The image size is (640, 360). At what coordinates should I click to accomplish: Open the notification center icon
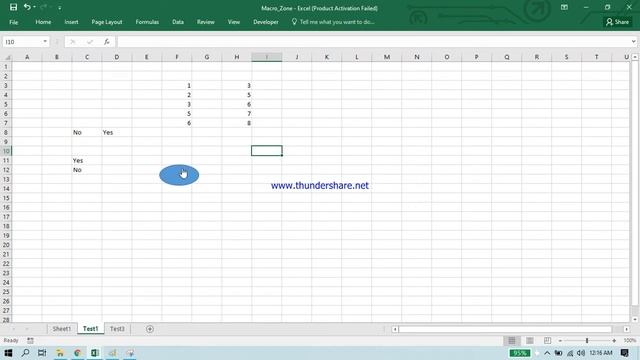[624, 353]
